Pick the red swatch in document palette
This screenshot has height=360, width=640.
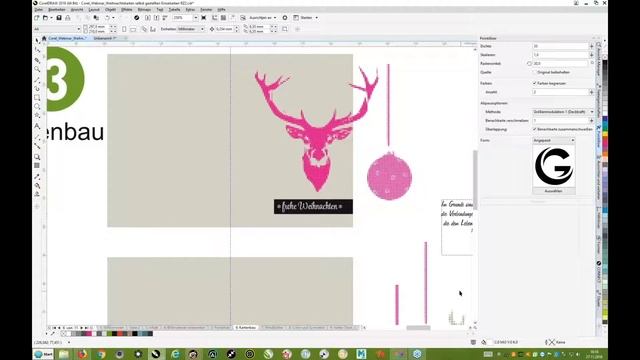120,334
